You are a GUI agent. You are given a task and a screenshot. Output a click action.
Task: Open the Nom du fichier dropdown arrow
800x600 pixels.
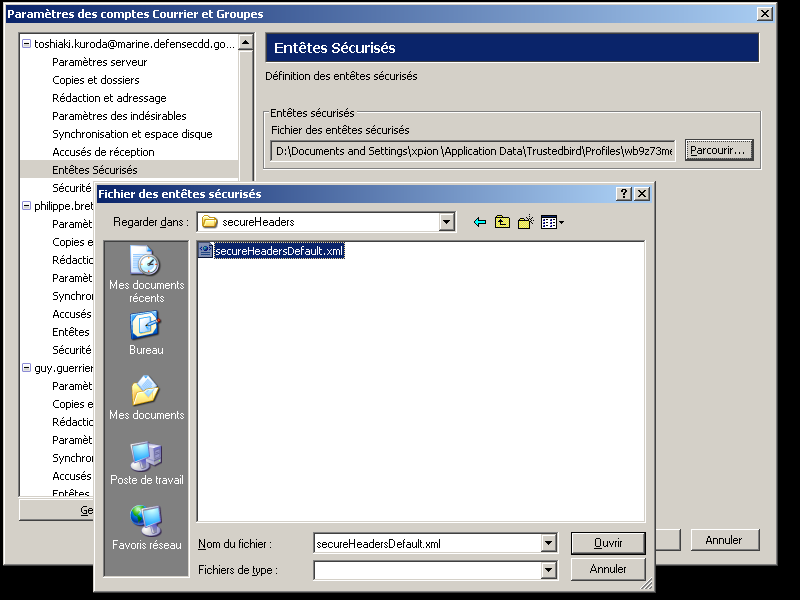click(x=548, y=544)
